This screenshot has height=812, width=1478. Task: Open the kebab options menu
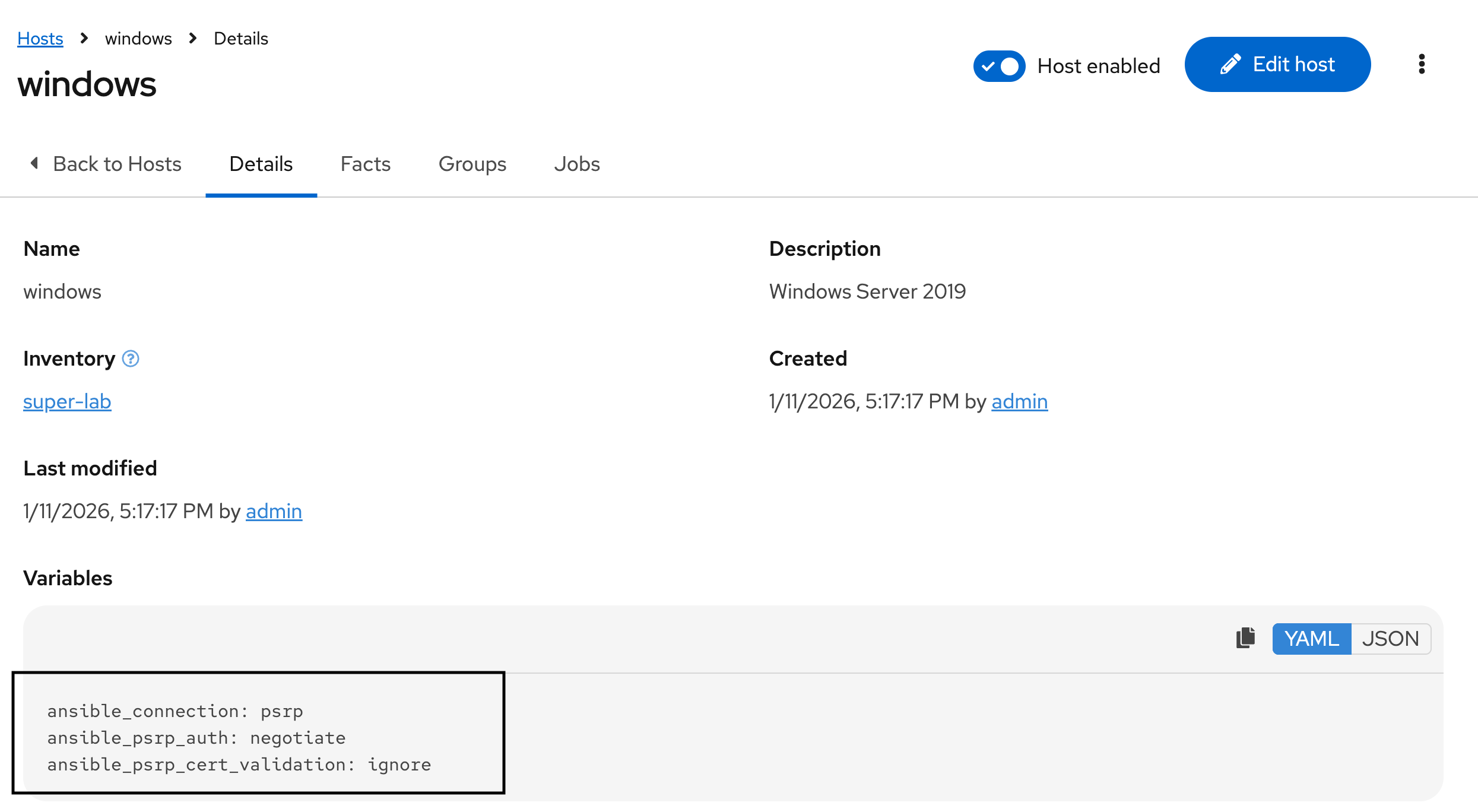(x=1422, y=64)
